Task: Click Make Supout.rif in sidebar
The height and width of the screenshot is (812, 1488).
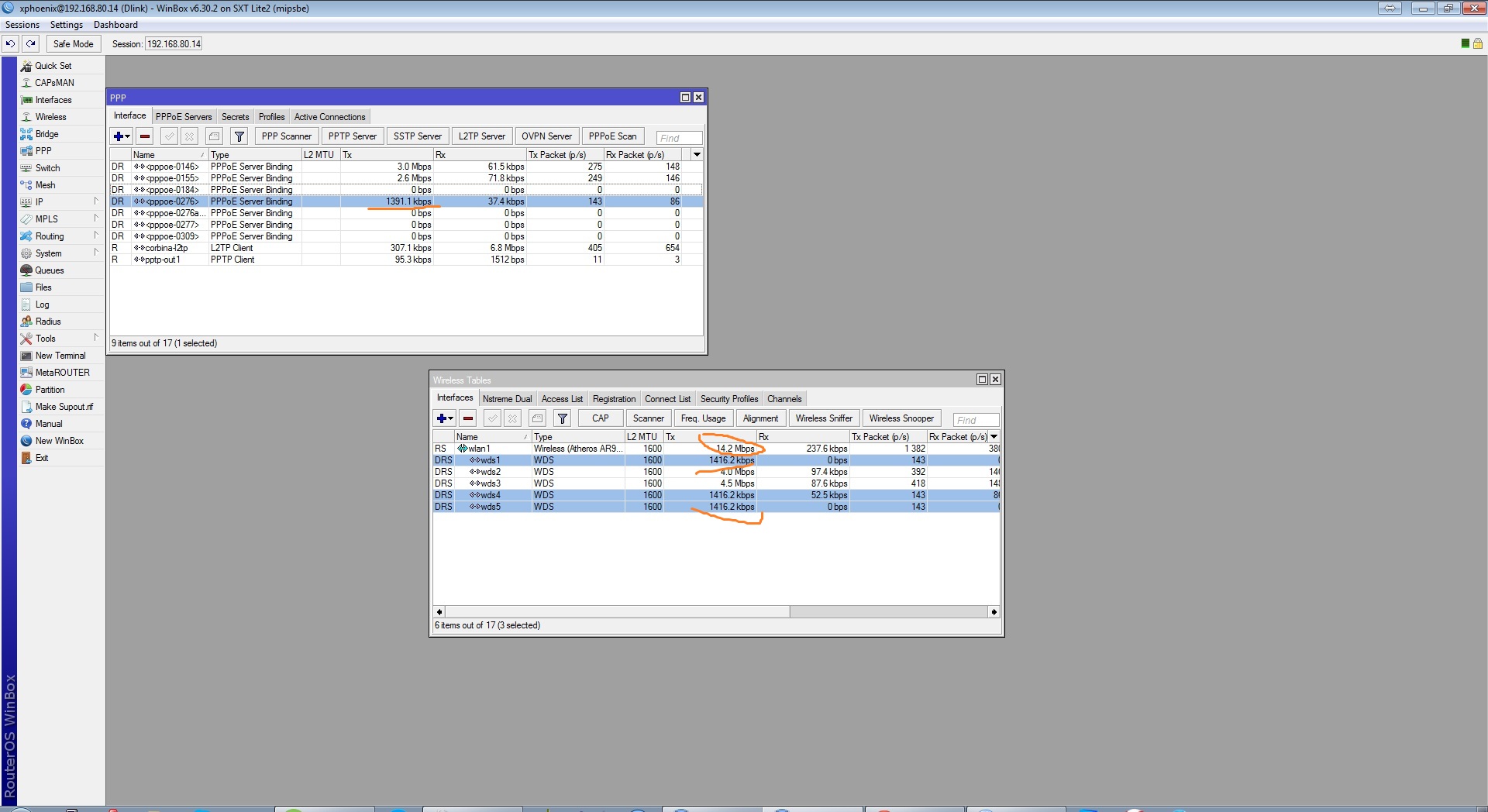Action: pos(64,407)
